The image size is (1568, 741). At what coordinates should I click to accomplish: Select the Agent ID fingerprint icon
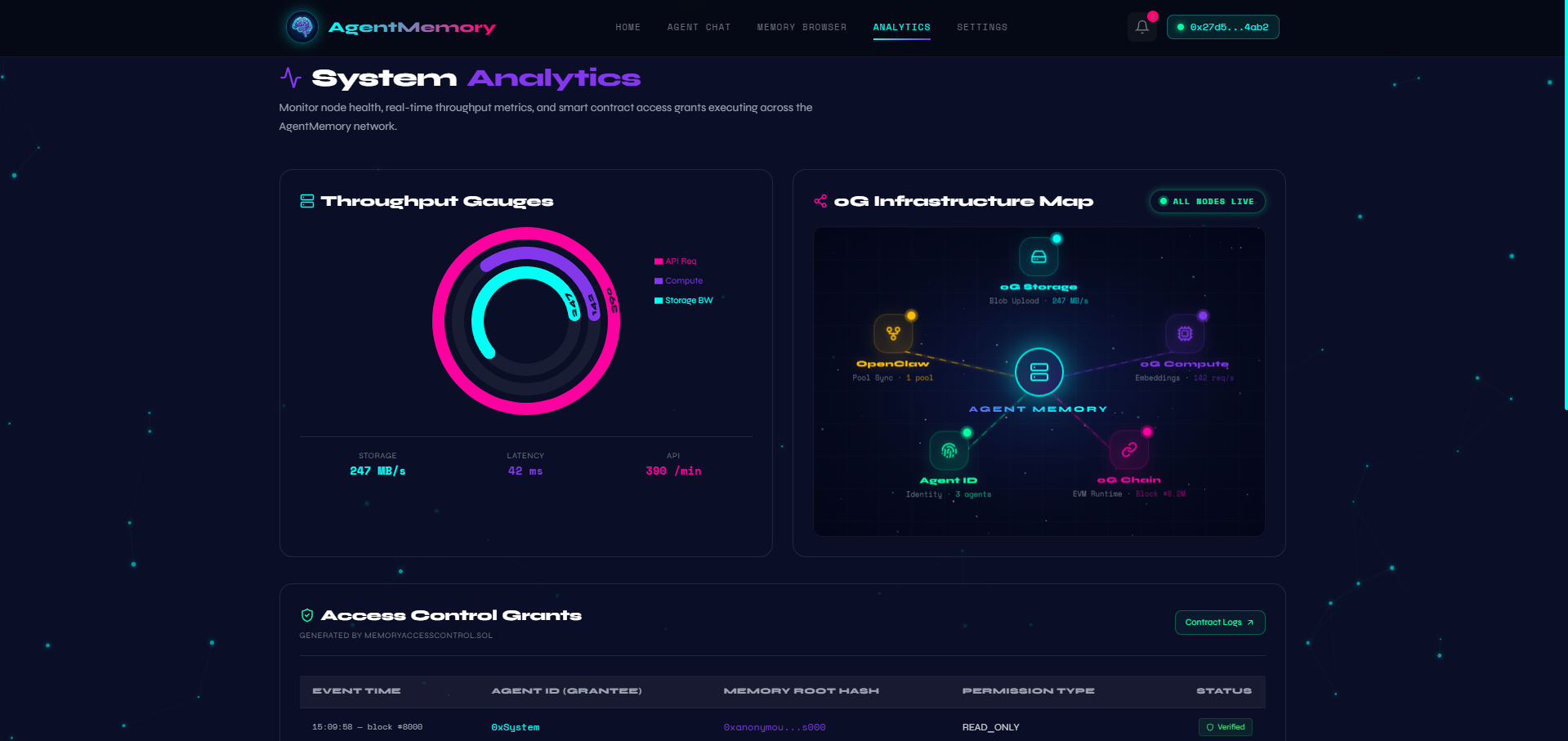click(949, 450)
